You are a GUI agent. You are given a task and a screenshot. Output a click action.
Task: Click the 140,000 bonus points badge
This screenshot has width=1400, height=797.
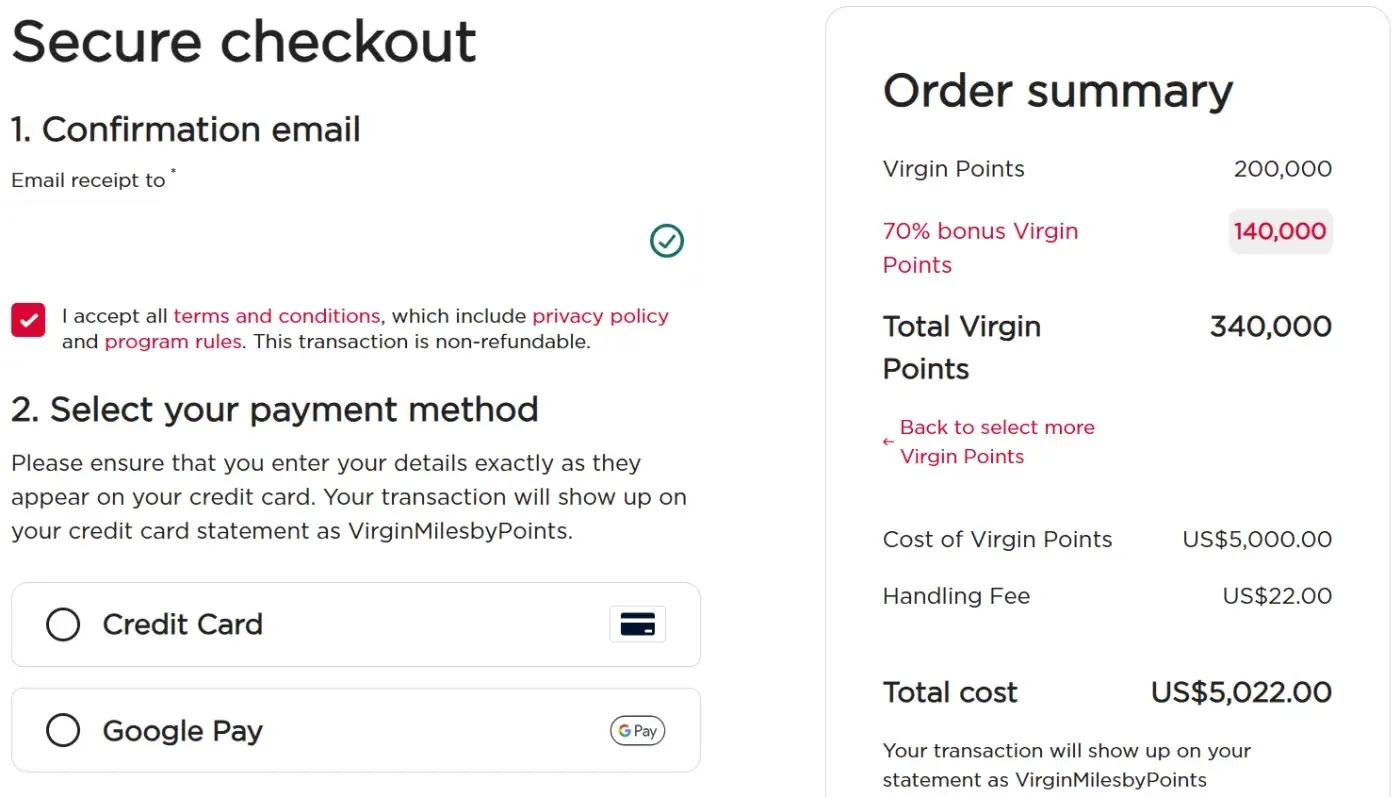[1280, 232]
